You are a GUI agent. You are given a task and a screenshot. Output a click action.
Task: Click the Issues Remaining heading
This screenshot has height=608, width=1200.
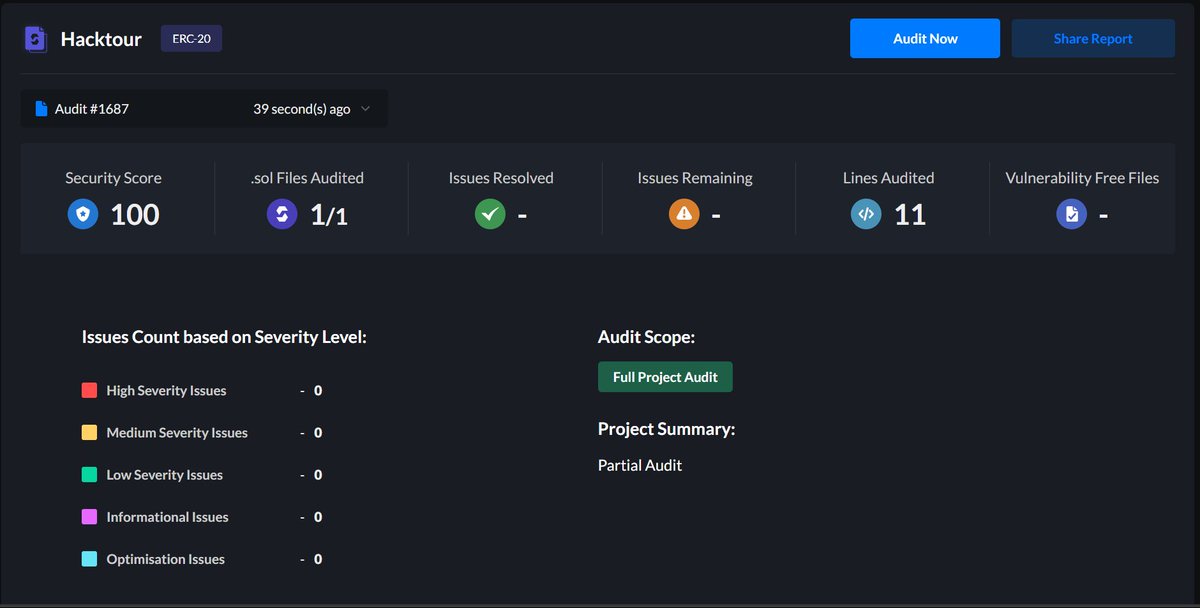[x=695, y=178]
